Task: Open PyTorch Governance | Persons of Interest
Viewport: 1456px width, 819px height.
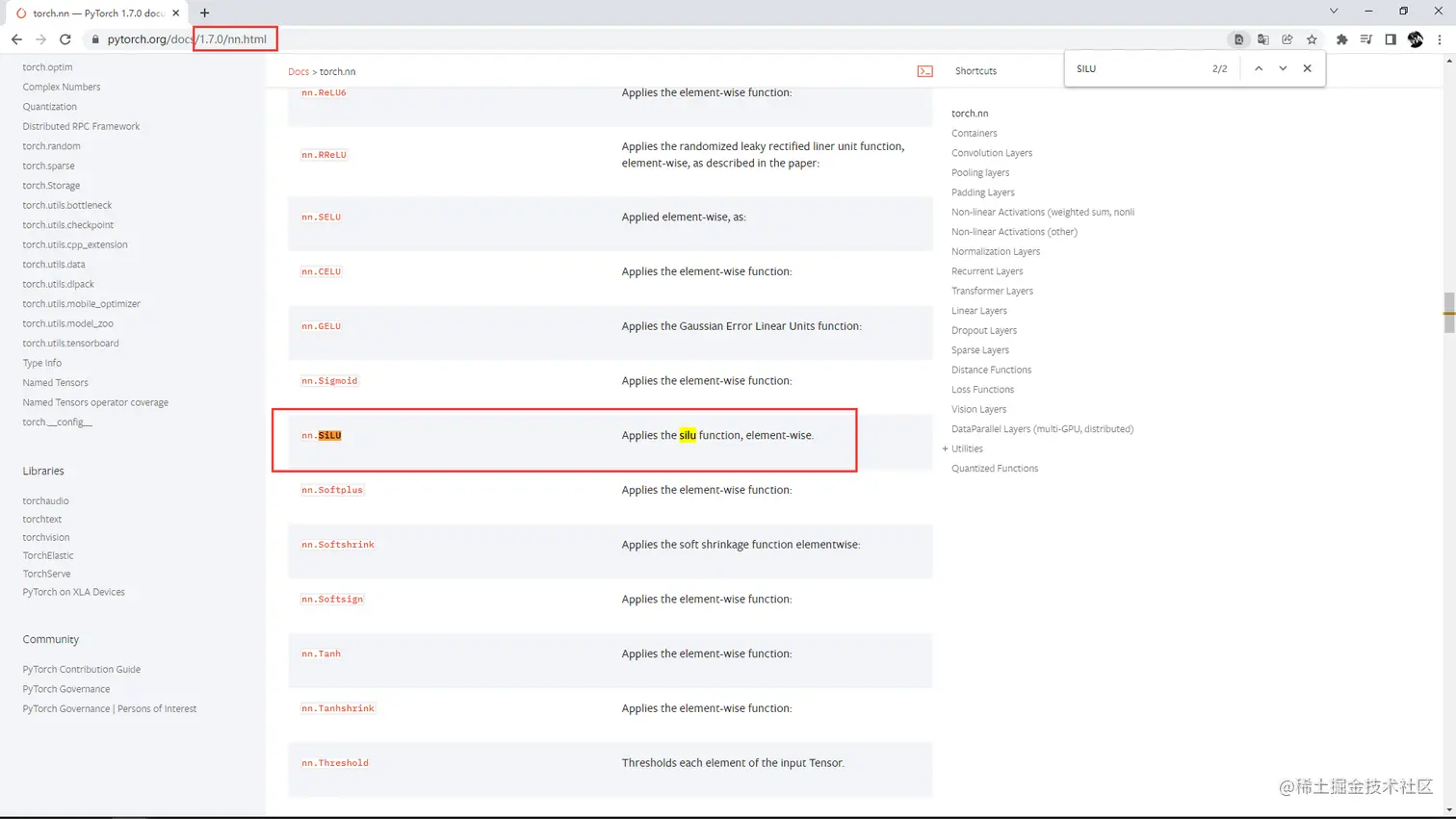Action: 110,709
